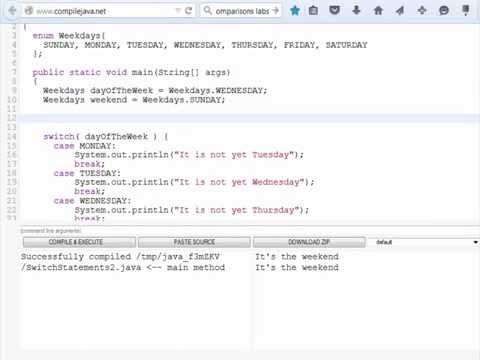Click 'Weekdays weekend' declaration line
480x360 pixels.
tap(134, 100)
